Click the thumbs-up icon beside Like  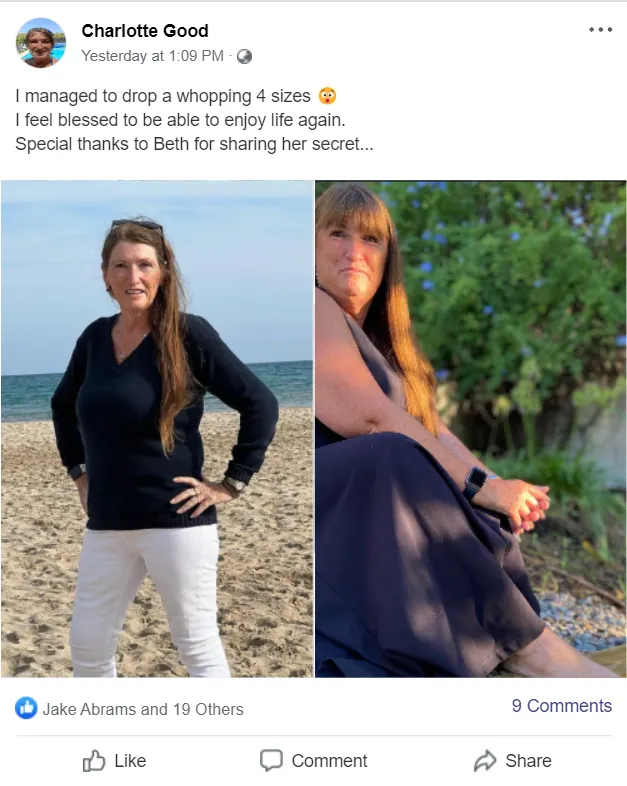click(x=94, y=760)
